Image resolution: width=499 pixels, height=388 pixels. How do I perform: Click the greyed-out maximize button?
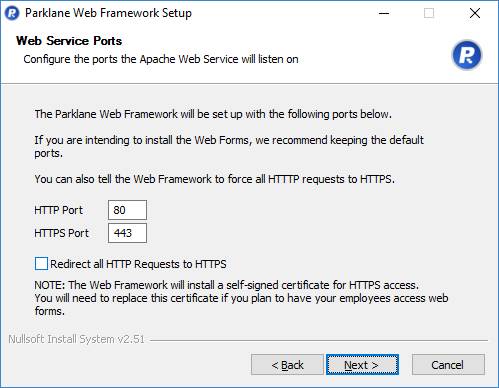tap(429, 13)
